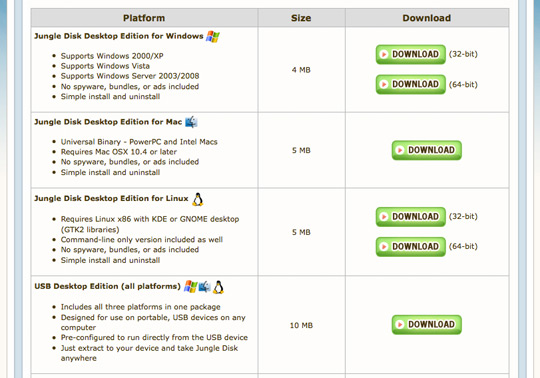540x378 pixels.
Task: Click 'Requires Linux x86 with KDE or GNOME' bullet
Action: tap(150, 224)
